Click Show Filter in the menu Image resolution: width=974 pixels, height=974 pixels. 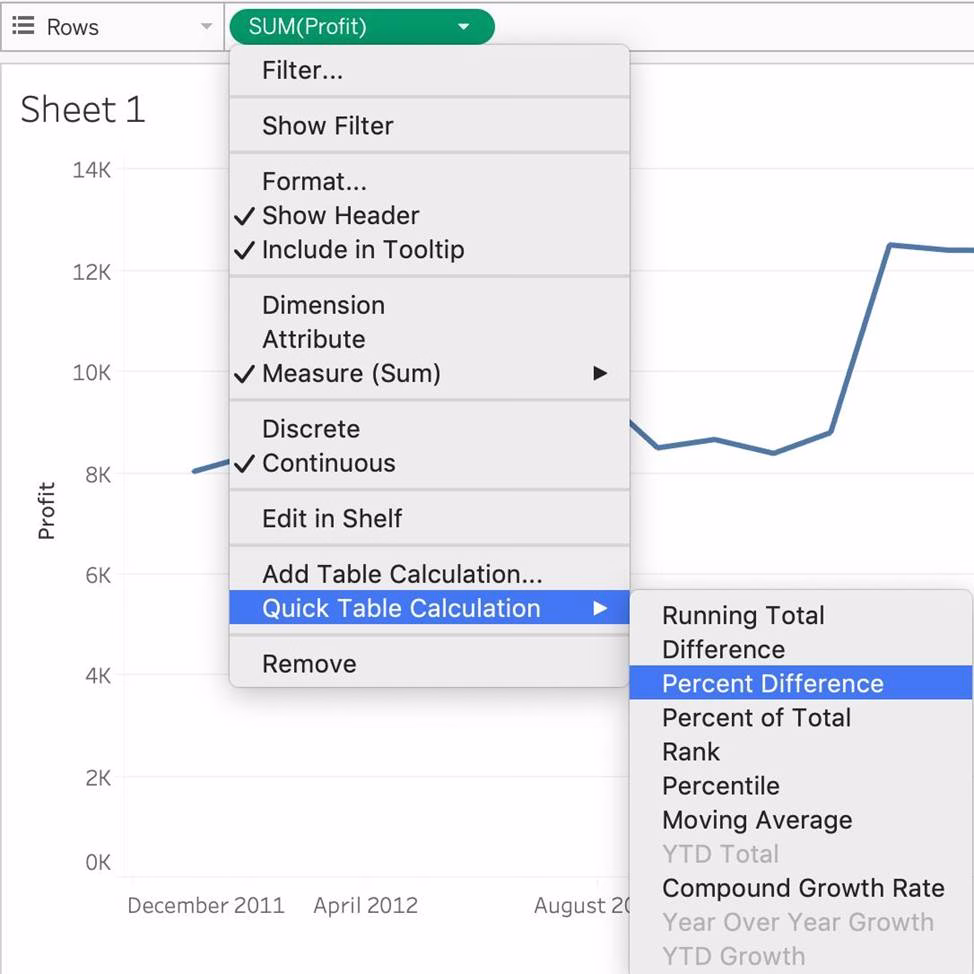pos(327,126)
